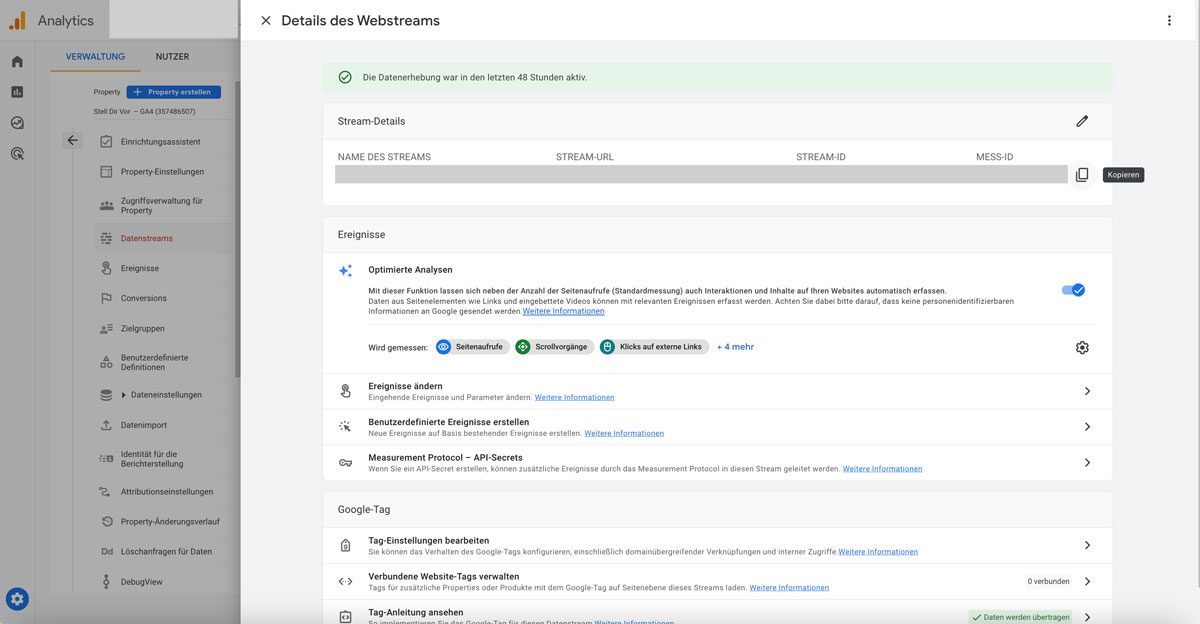Viewport: 1200px width, 624px height.
Task: Open Weitere Informationen link for Measurement Protocol
Action: click(882, 468)
